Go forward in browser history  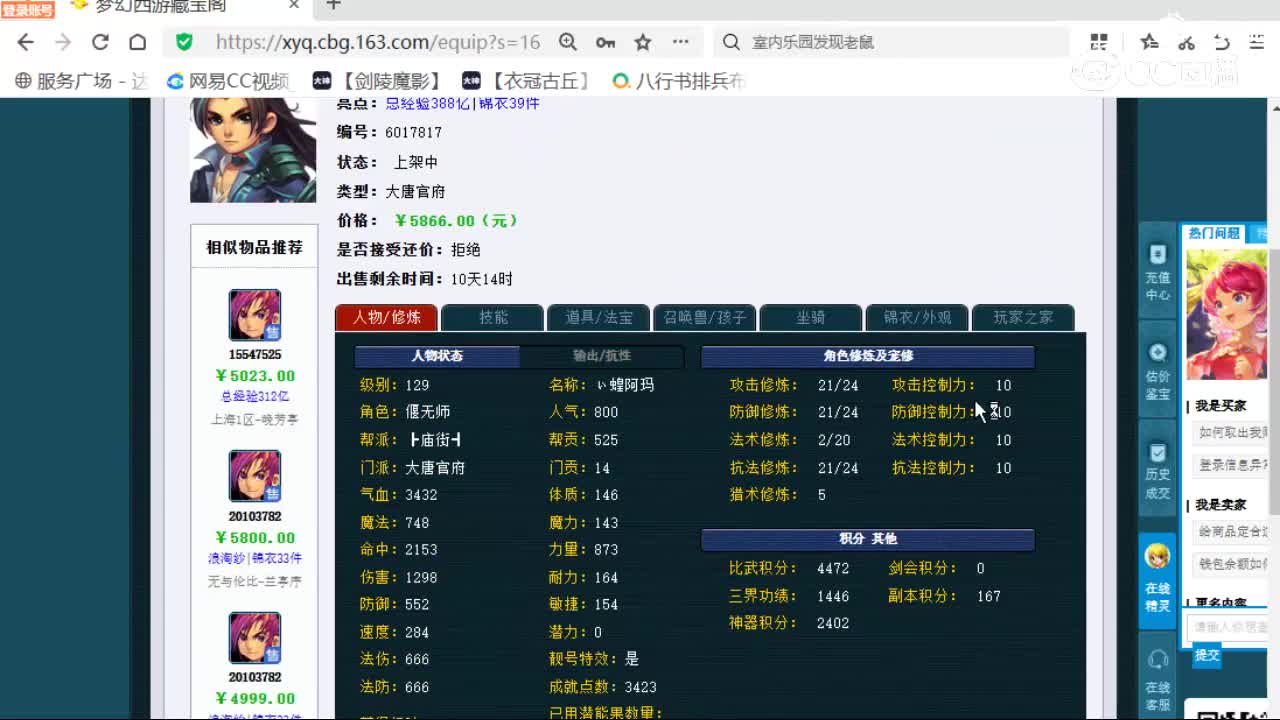click(63, 42)
